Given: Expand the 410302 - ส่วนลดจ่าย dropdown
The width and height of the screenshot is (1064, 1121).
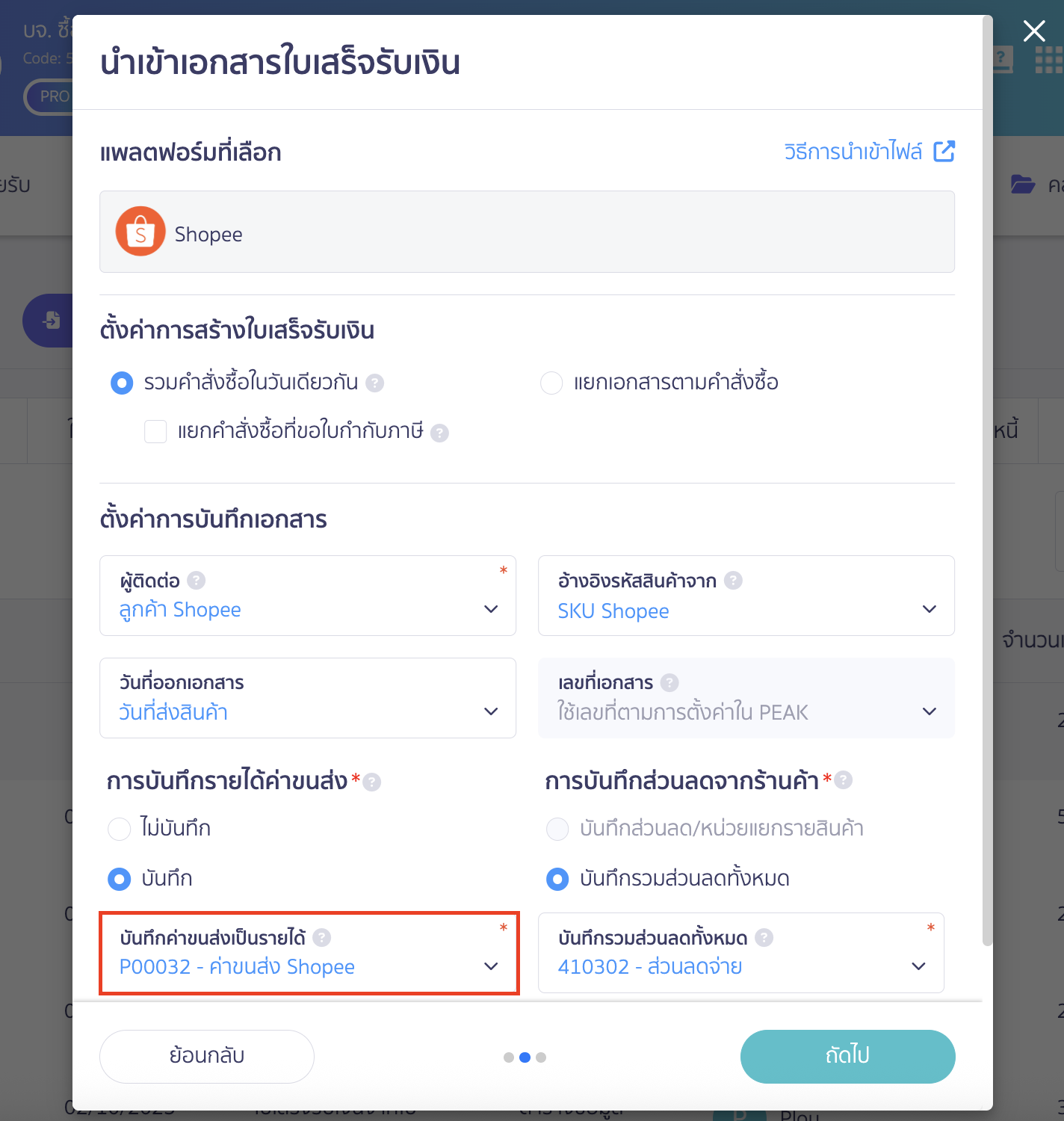Looking at the screenshot, I should click(918, 966).
